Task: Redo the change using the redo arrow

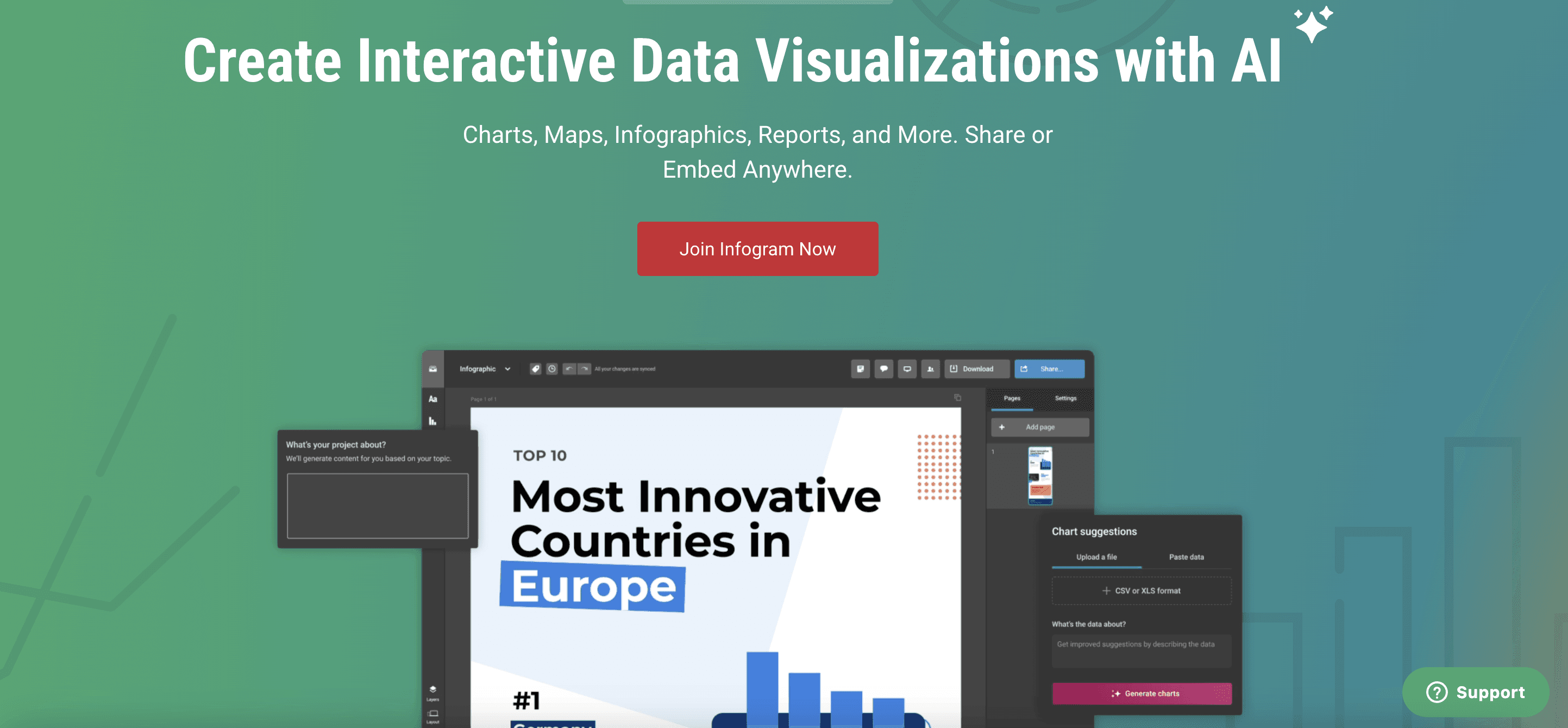Action: point(585,369)
